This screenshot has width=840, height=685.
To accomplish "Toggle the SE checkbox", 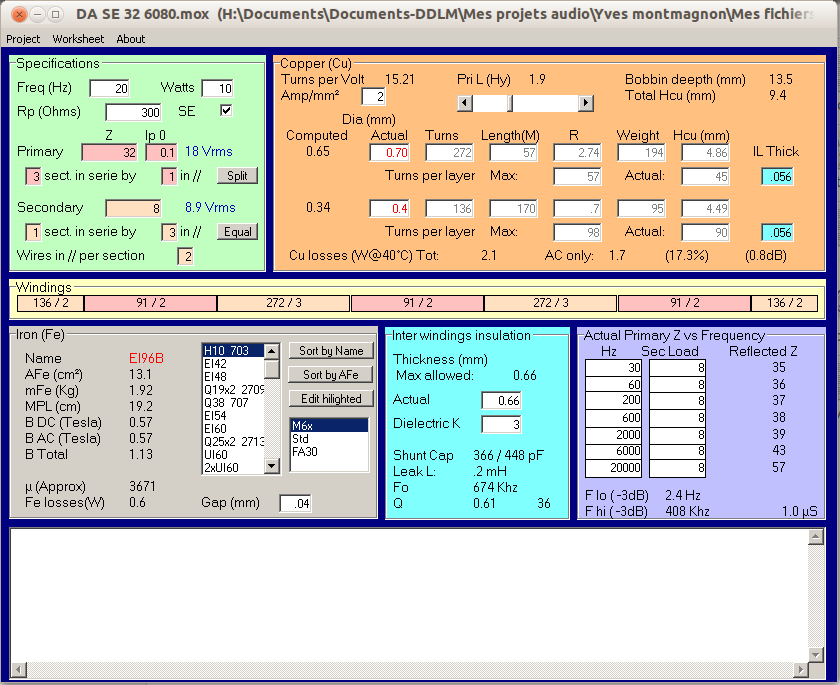I will [x=226, y=110].
